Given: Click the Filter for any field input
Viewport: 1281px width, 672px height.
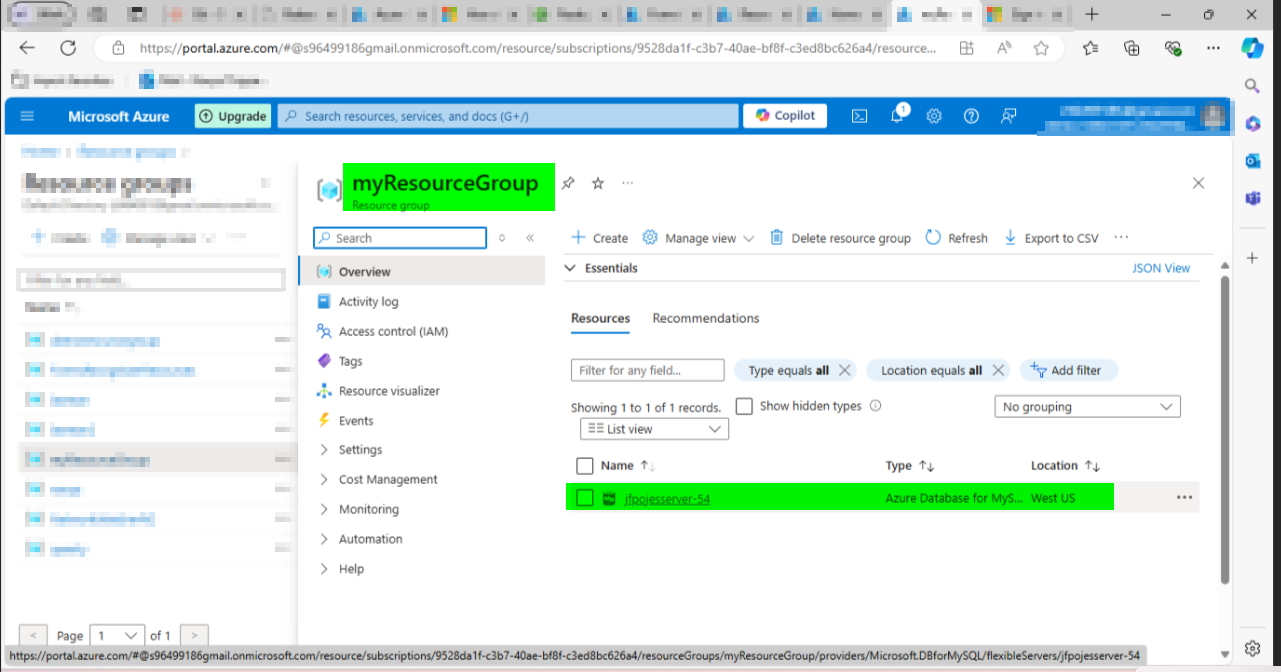Looking at the screenshot, I should [647, 370].
